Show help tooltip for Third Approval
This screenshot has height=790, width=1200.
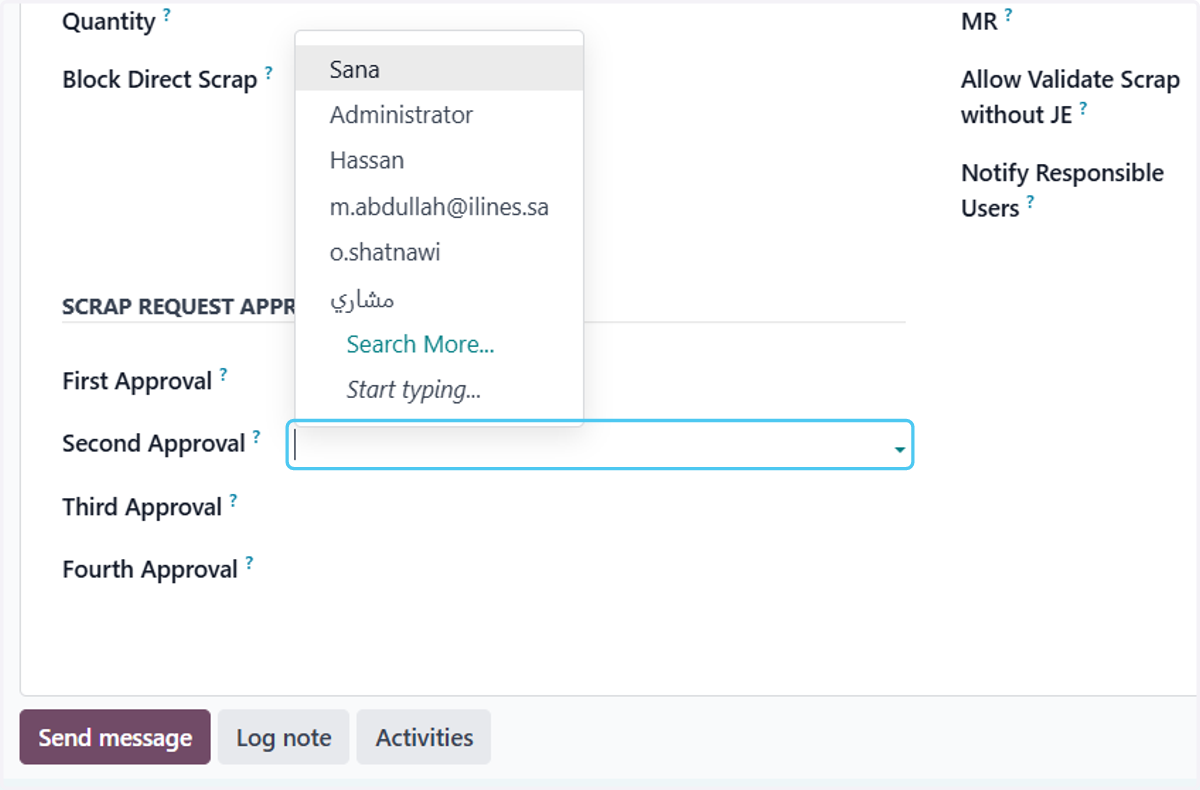tap(233, 500)
